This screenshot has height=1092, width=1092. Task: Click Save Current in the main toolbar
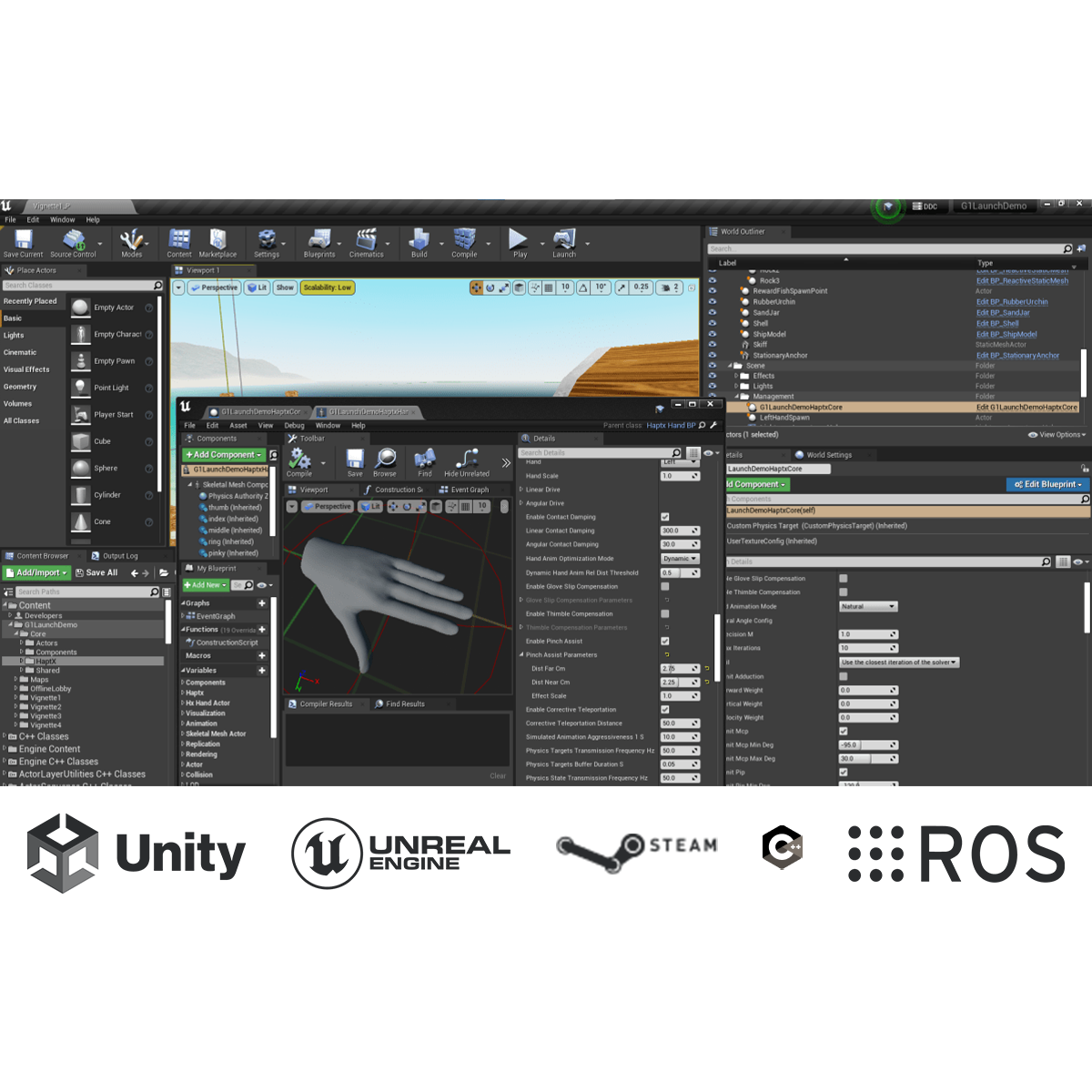tap(24, 243)
